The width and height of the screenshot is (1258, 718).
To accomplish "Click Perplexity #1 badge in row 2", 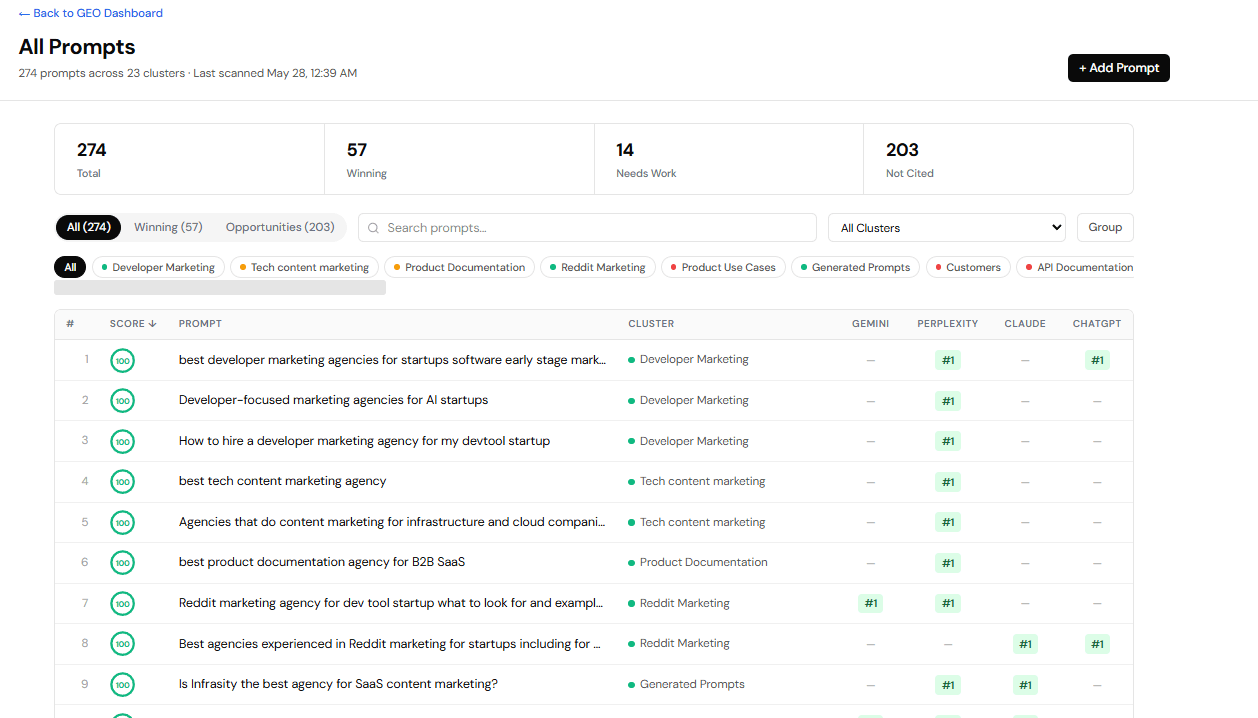I will [x=948, y=401].
